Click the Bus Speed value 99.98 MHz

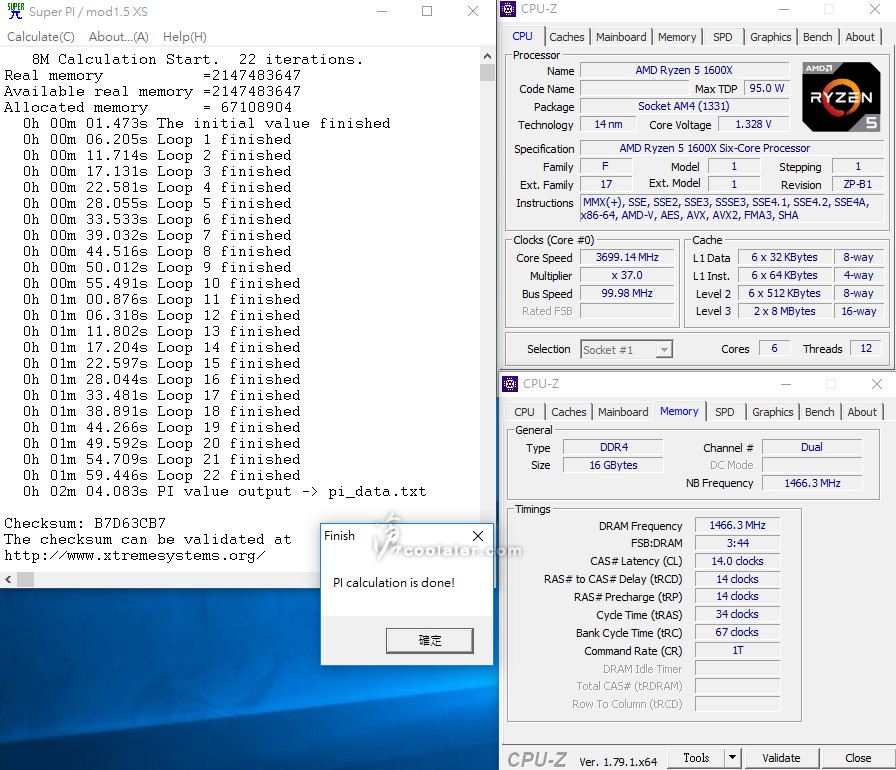point(627,294)
